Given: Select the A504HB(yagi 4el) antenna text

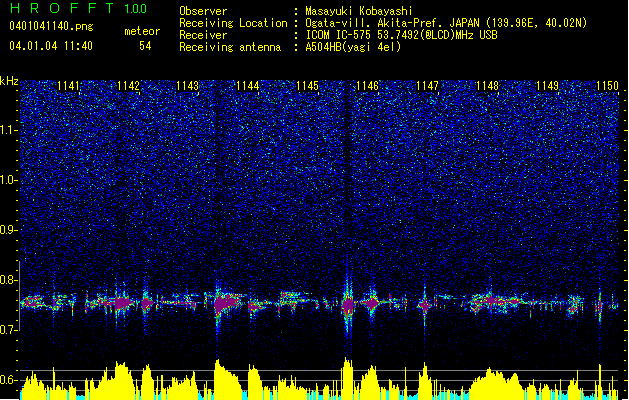Looking at the screenshot, I should click(x=353, y=47).
